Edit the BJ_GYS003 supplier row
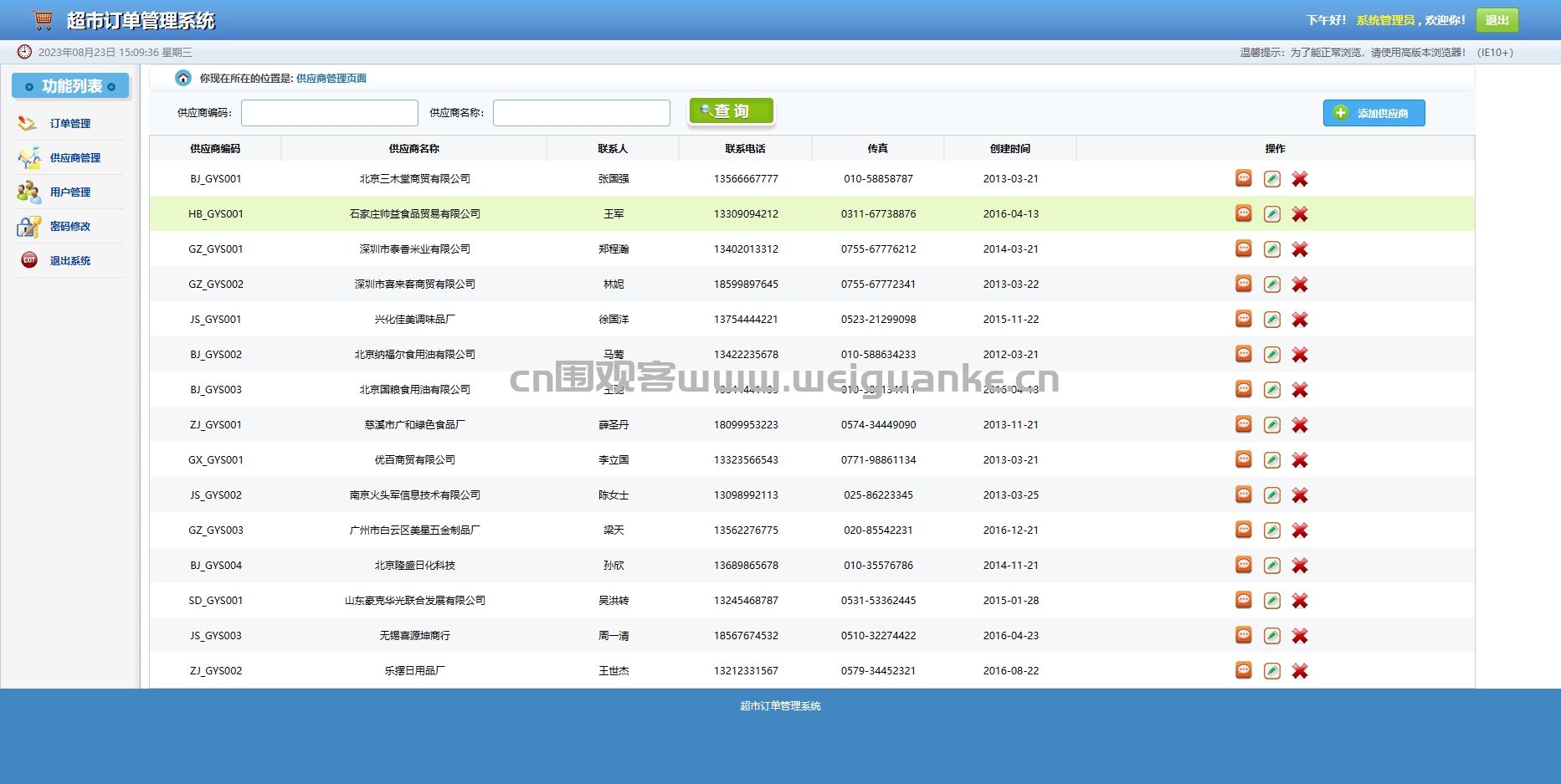This screenshot has height=784, width=1561. pyautogui.click(x=1272, y=390)
